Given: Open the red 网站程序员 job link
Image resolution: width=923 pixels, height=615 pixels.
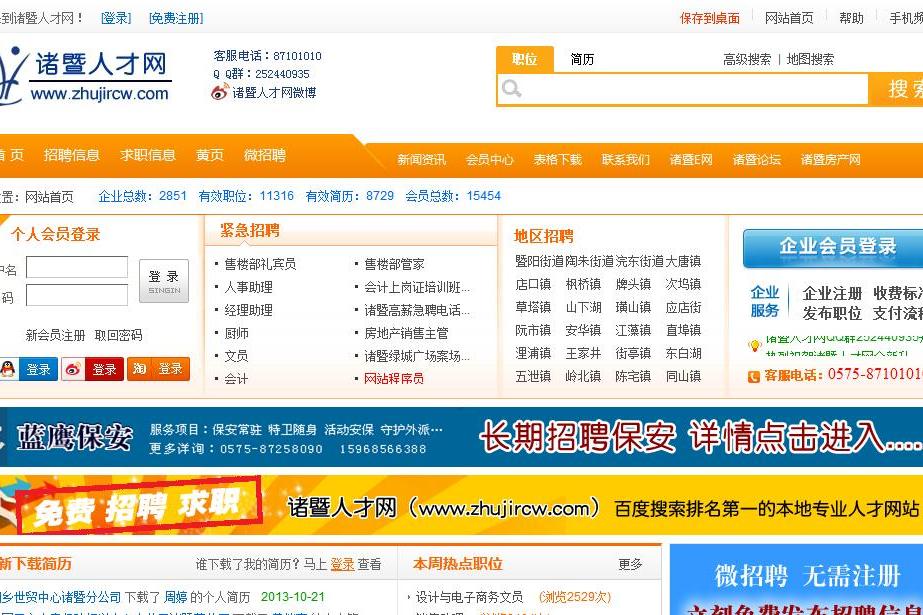Looking at the screenshot, I should [394, 378].
